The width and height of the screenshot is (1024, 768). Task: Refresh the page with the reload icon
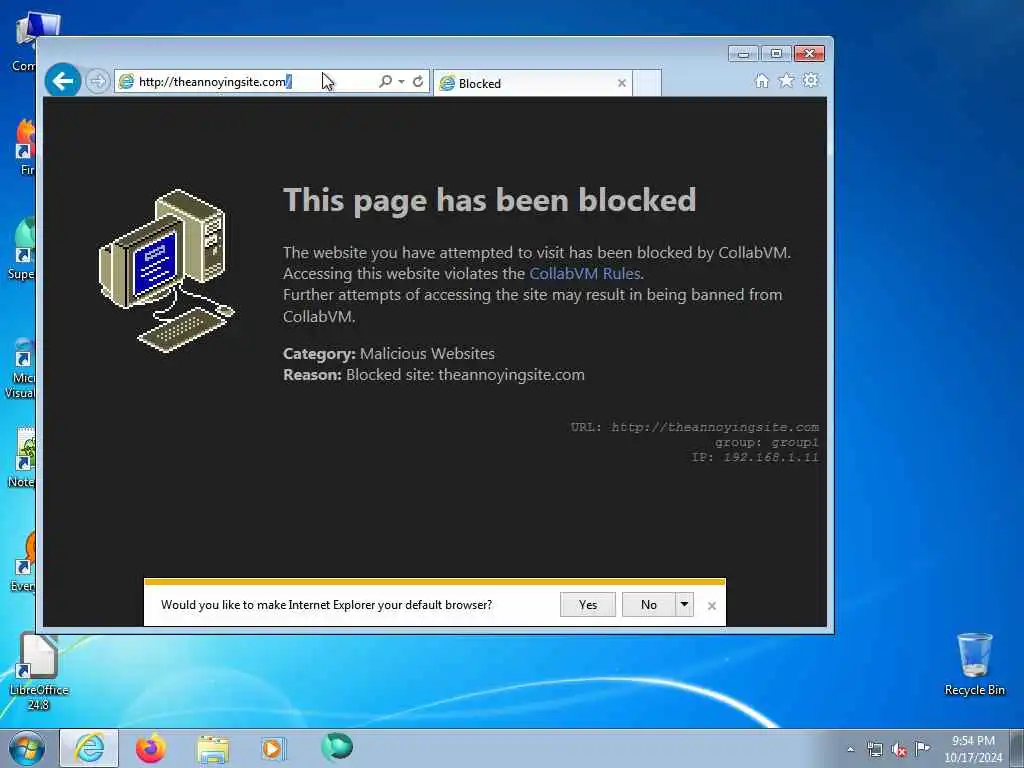pos(418,81)
